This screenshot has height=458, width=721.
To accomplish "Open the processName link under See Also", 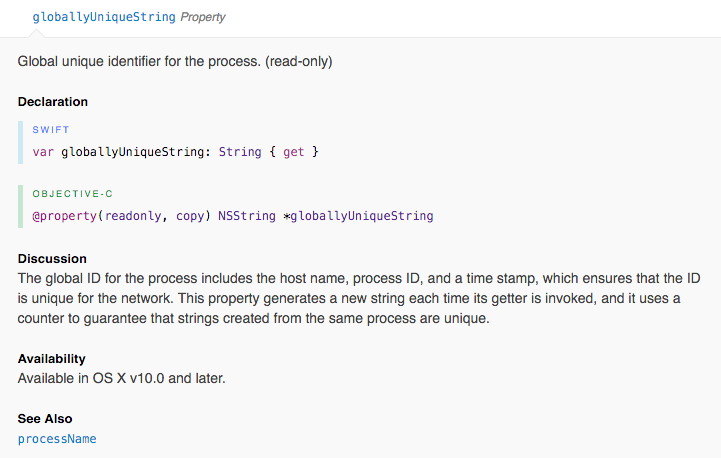I will (x=57, y=439).
